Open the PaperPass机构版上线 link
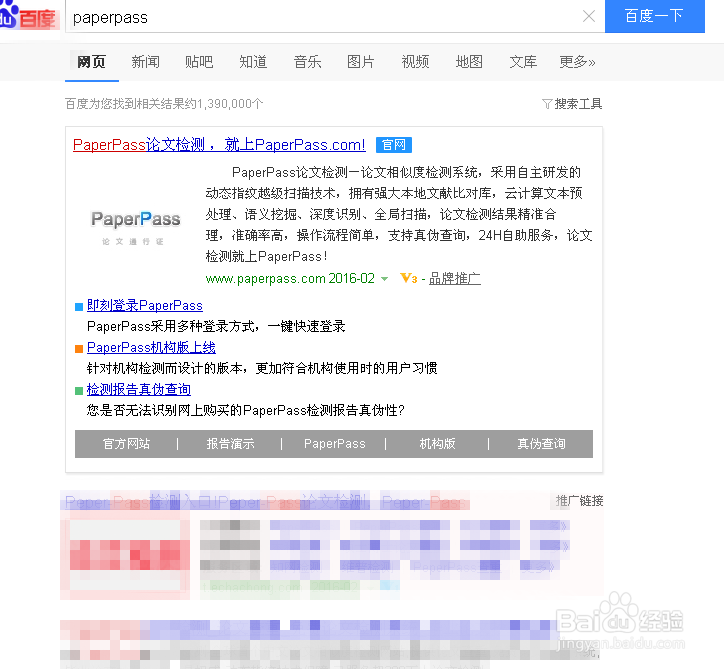 [x=151, y=348]
